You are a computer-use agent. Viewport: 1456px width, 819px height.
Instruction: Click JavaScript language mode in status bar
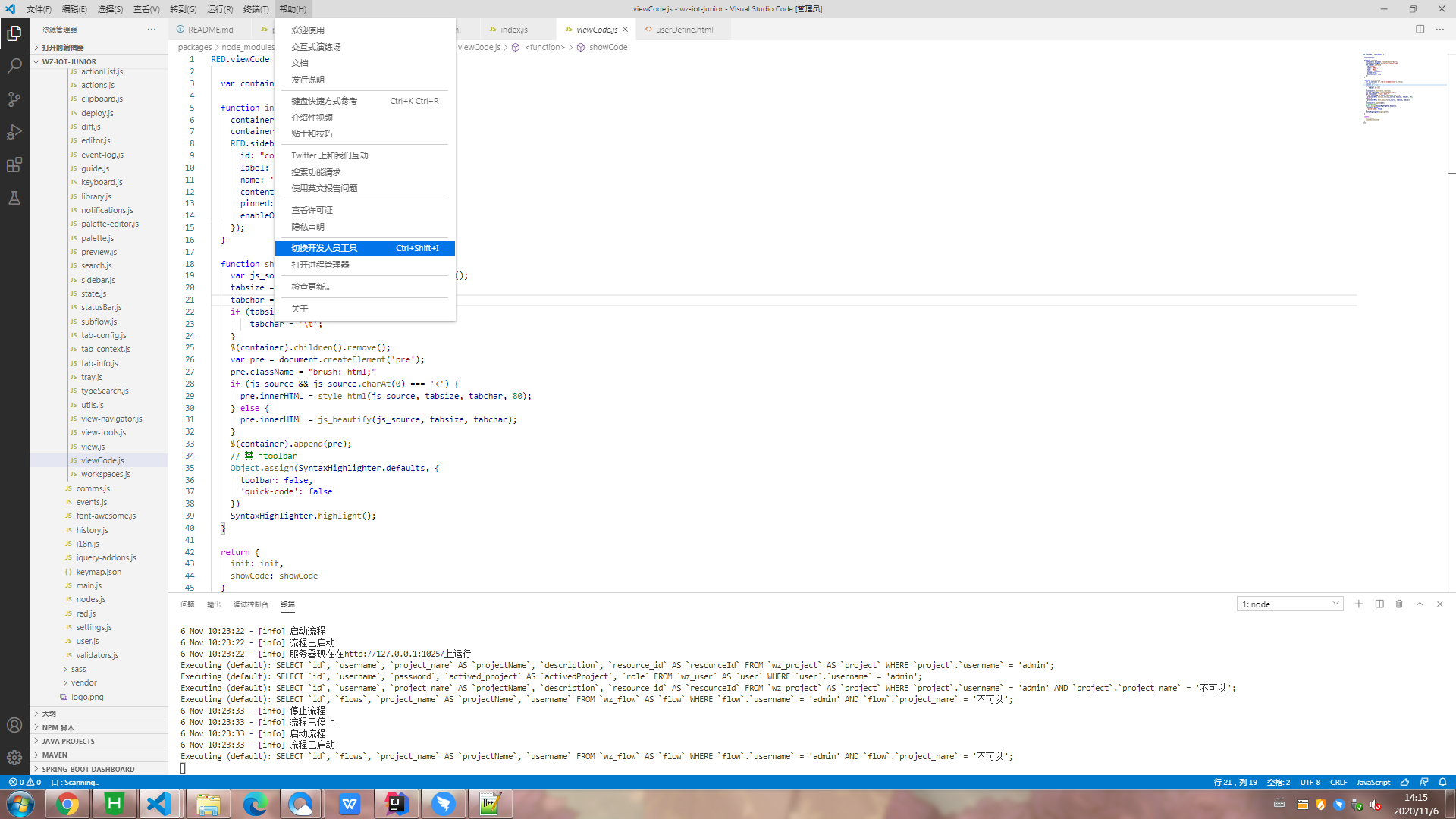click(x=1373, y=782)
